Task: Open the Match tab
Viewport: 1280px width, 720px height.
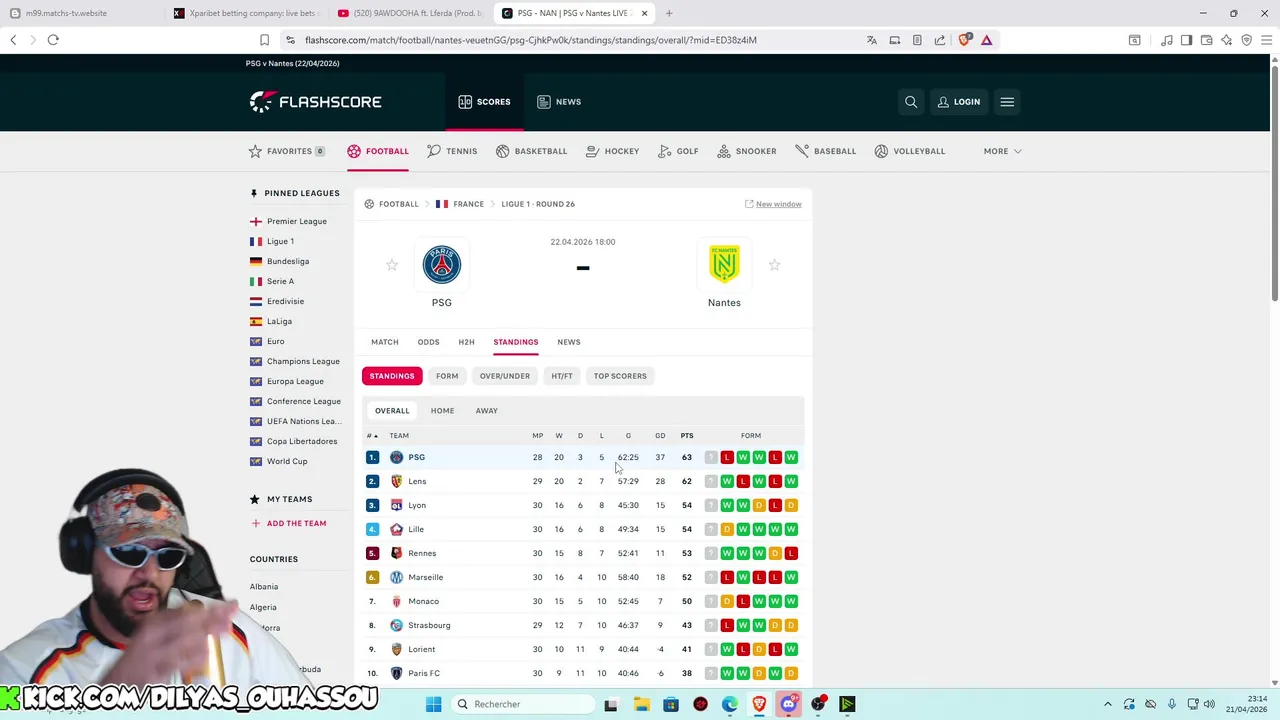Action: pyautogui.click(x=385, y=342)
